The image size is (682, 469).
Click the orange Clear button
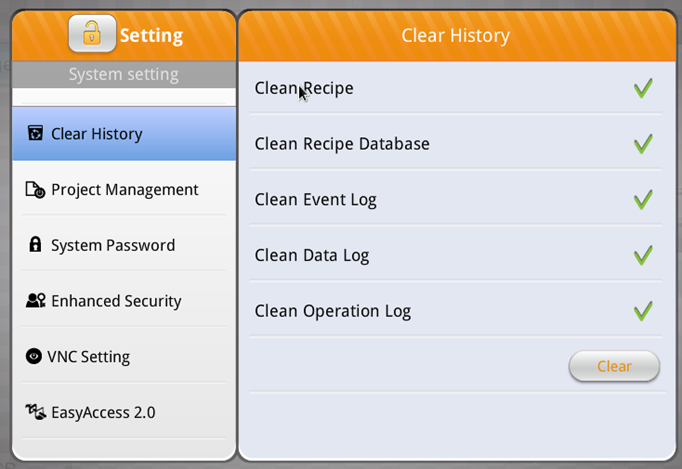click(614, 366)
